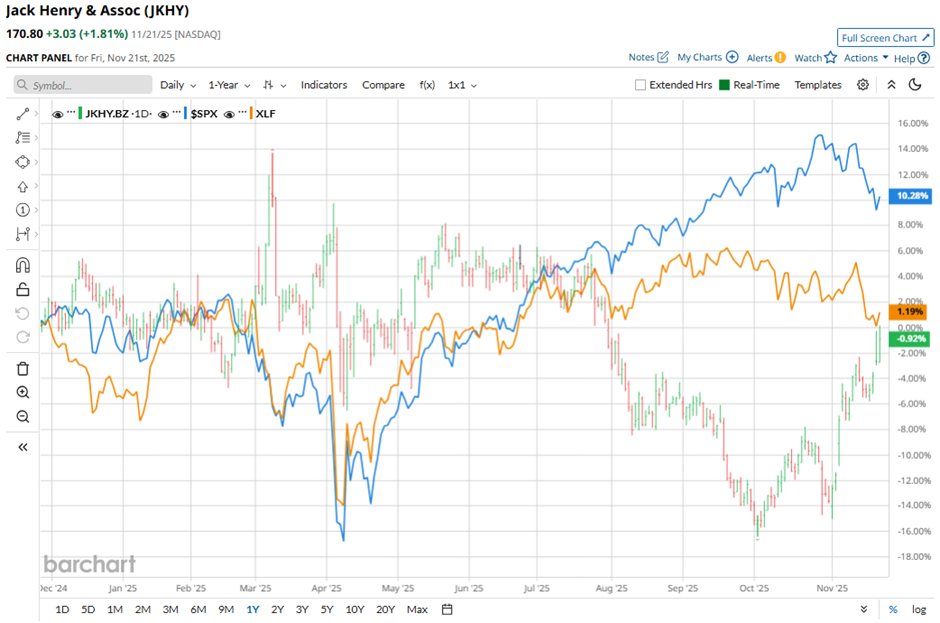Zoom in with the magnifier plus icon

click(23, 393)
